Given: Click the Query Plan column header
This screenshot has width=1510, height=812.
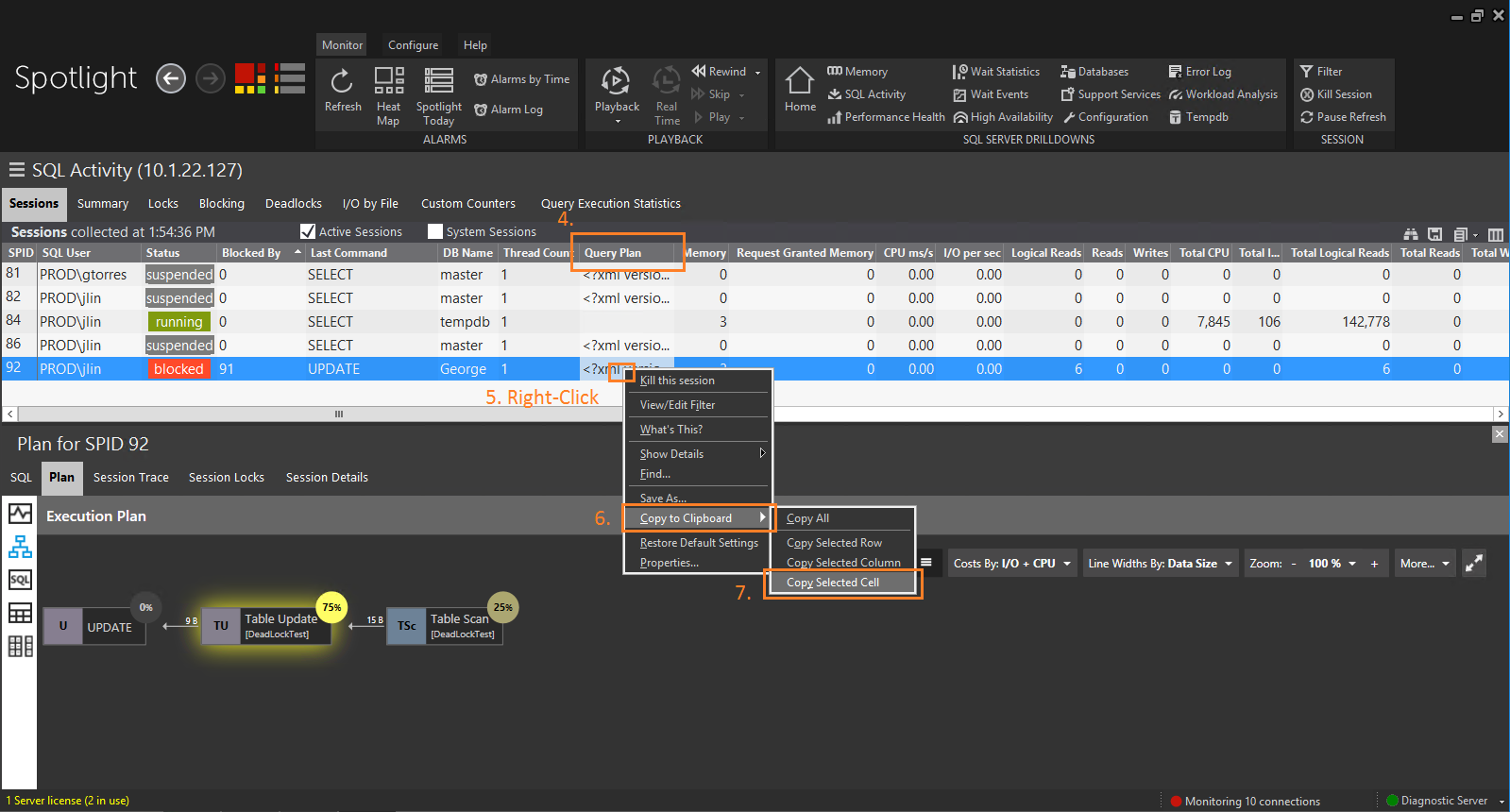Looking at the screenshot, I should coord(613,253).
